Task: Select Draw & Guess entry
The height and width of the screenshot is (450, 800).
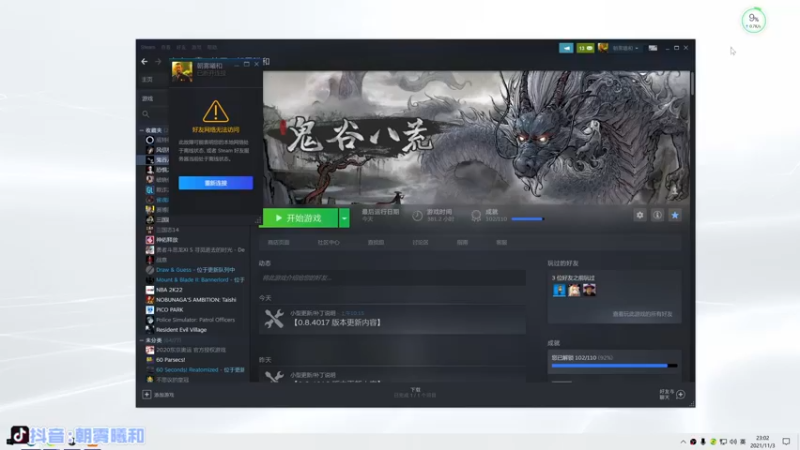Action: [x=195, y=269]
